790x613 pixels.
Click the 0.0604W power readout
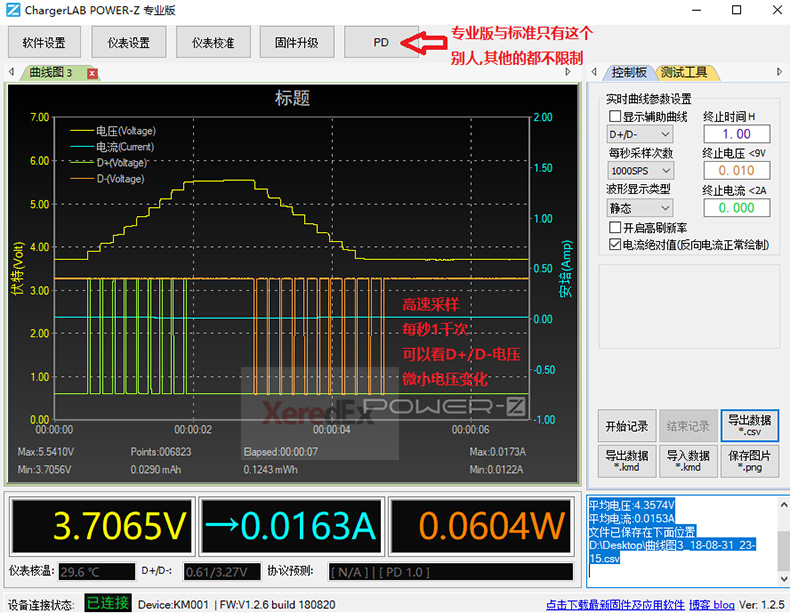click(482, 526)
